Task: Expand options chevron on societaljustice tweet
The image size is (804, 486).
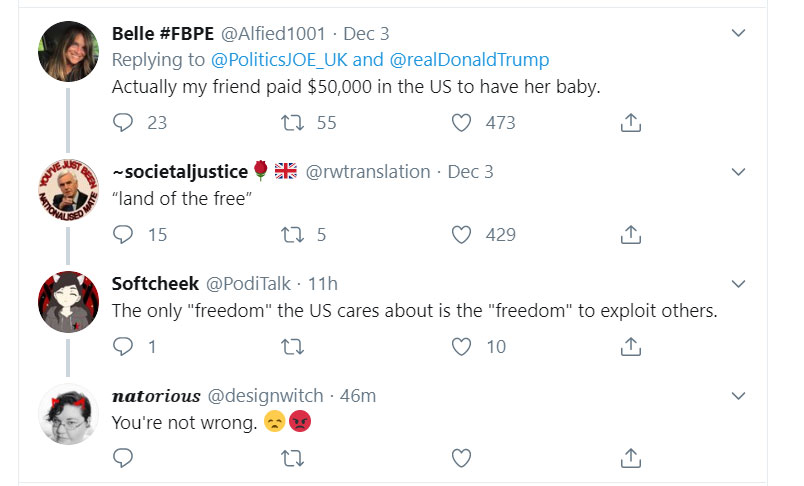Action: click(739, 172)
